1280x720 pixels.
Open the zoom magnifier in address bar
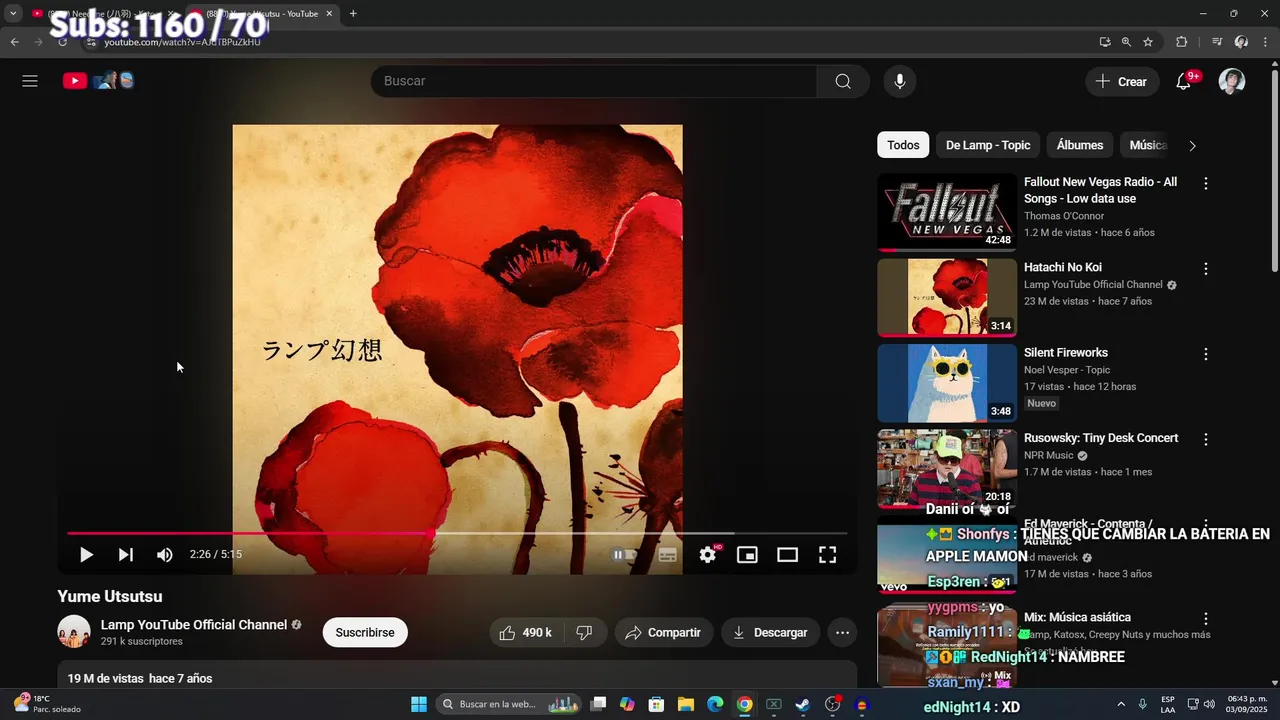(x=1126, y=42)
